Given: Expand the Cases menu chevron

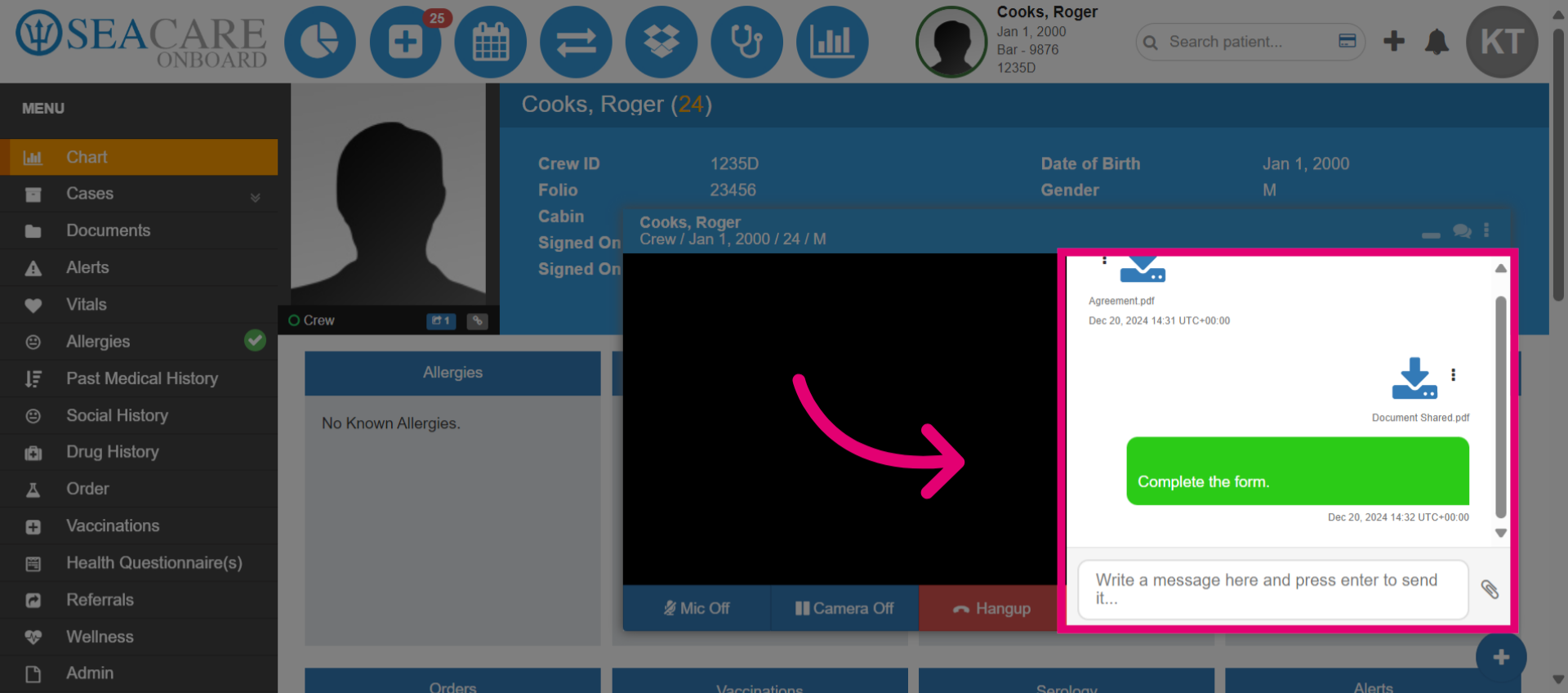Looking at the screenshot, I should click(x=256, y=197).
